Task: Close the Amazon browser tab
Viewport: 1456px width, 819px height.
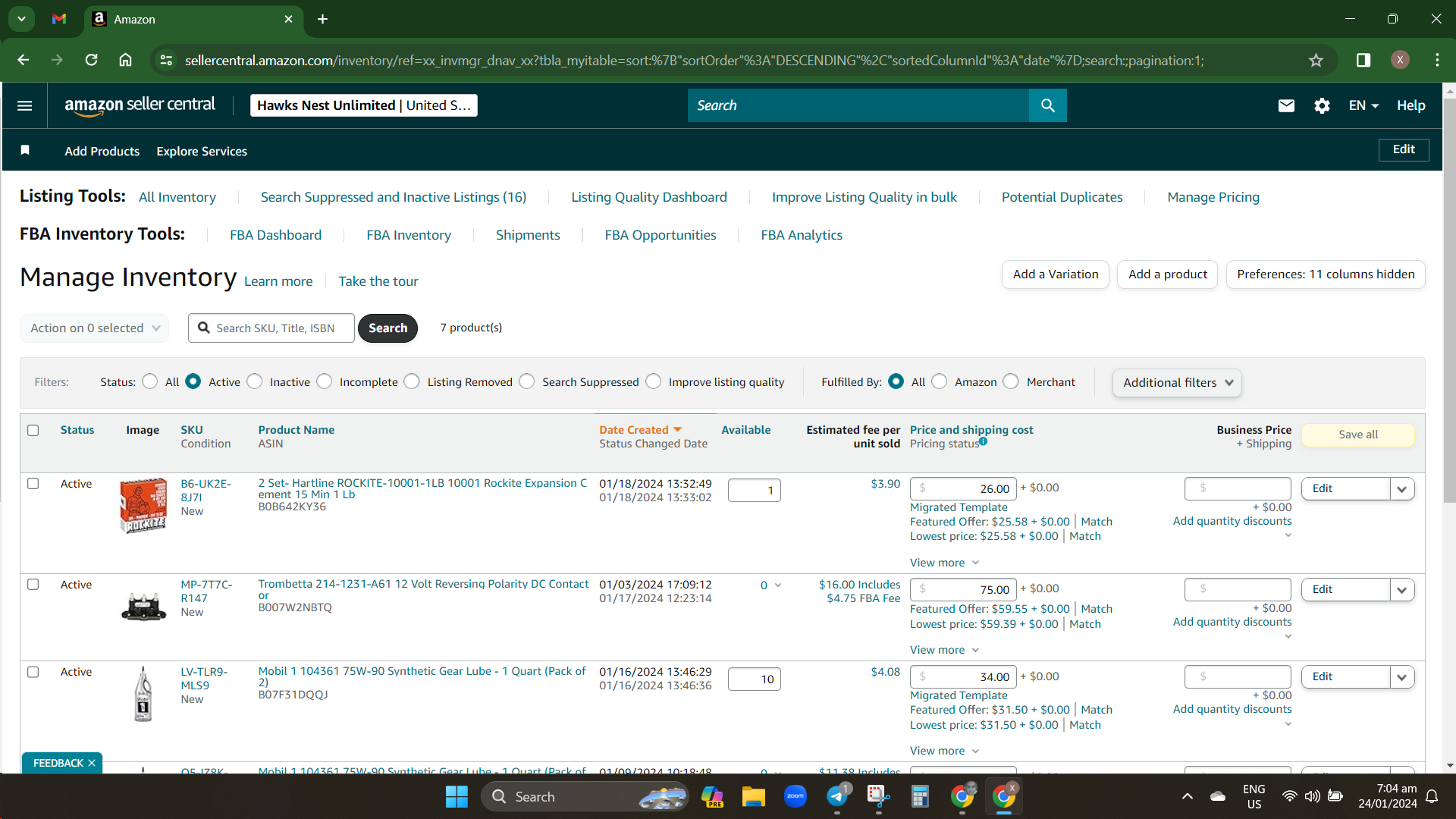Action: (288, 19)
